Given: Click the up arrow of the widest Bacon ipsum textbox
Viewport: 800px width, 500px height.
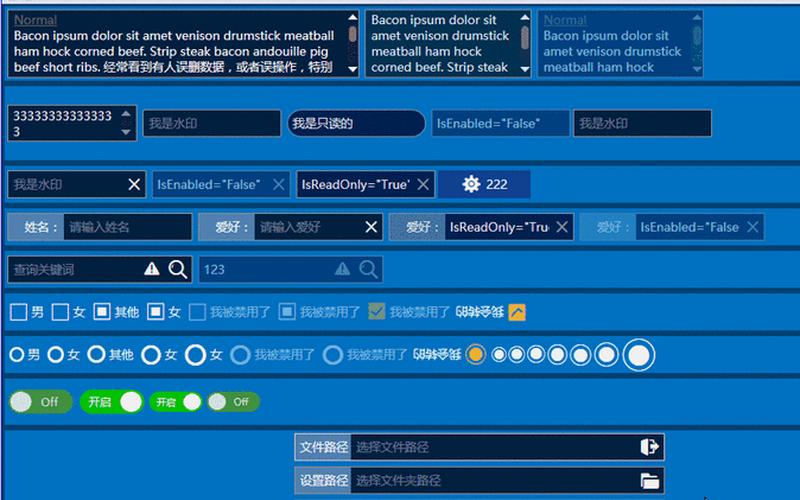Looking at the screenshot, I should click(x=353, y=17).
